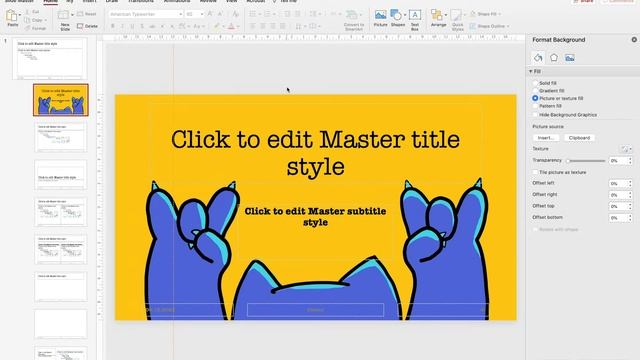This screenshot has width=640, height=360.
Task: Click the Master subtitle text placeholder
Action: click(315, 217)
